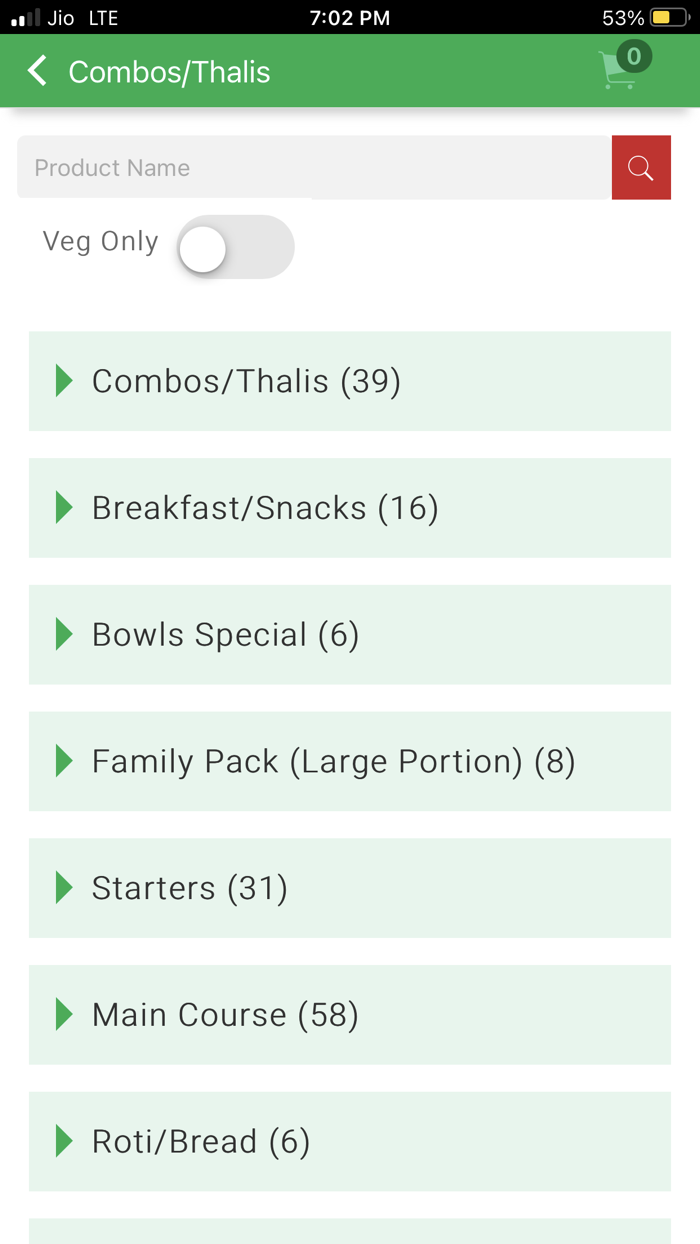Viewport: 700px width, 1244px height.
Task: Tap the signal strength bars
Action: pyautogui.click(x=25, y=18)
